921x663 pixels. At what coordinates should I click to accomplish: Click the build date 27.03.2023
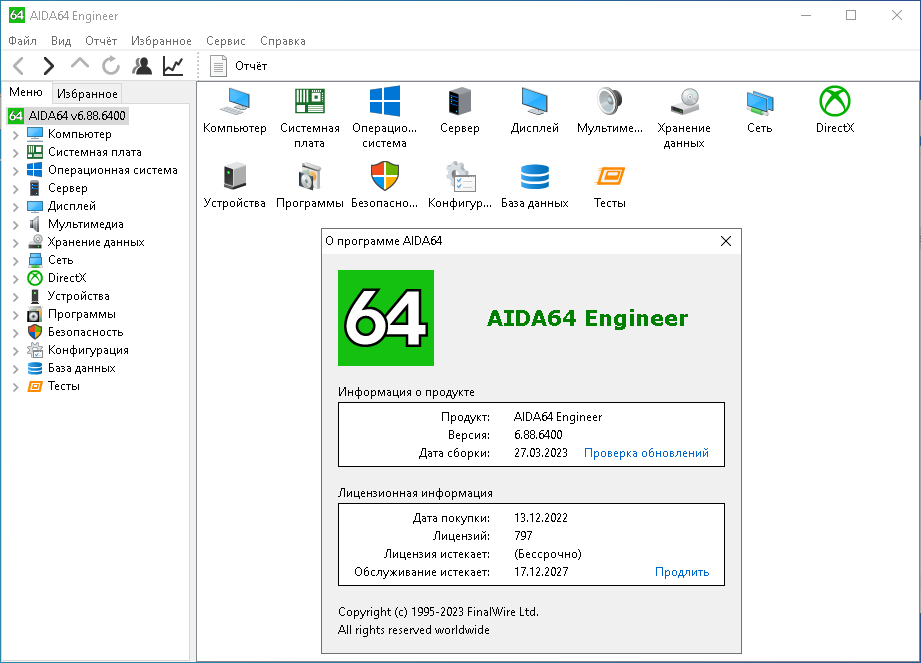[x=541, y=453]
